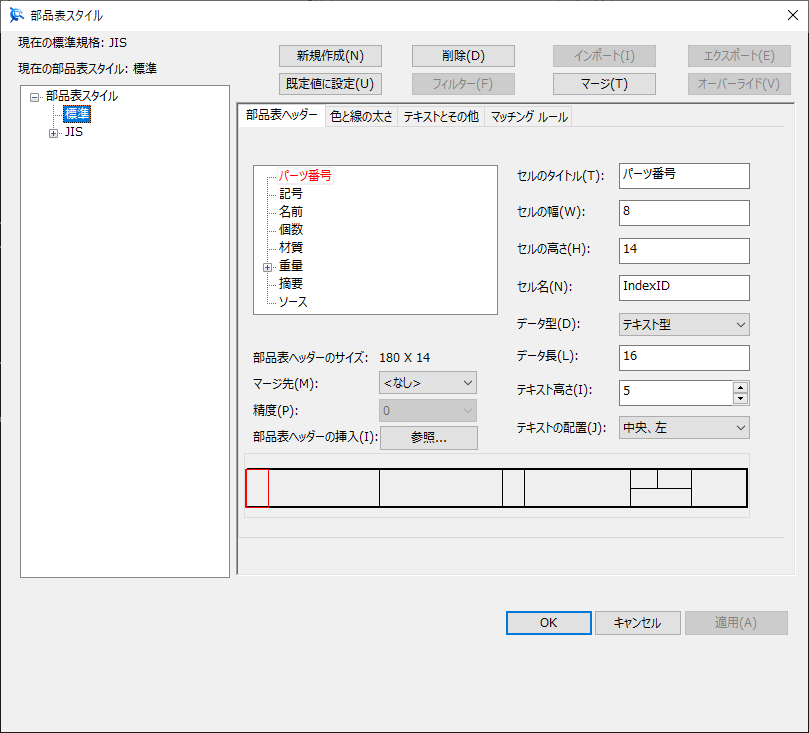Open the マッチング ルール tab
The height and width of the screenshot is (733, 809).
click(x=529, y=116)
